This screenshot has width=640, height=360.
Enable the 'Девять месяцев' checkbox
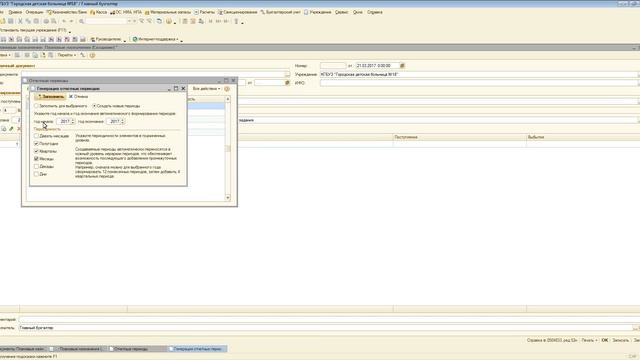click(36, 136)
